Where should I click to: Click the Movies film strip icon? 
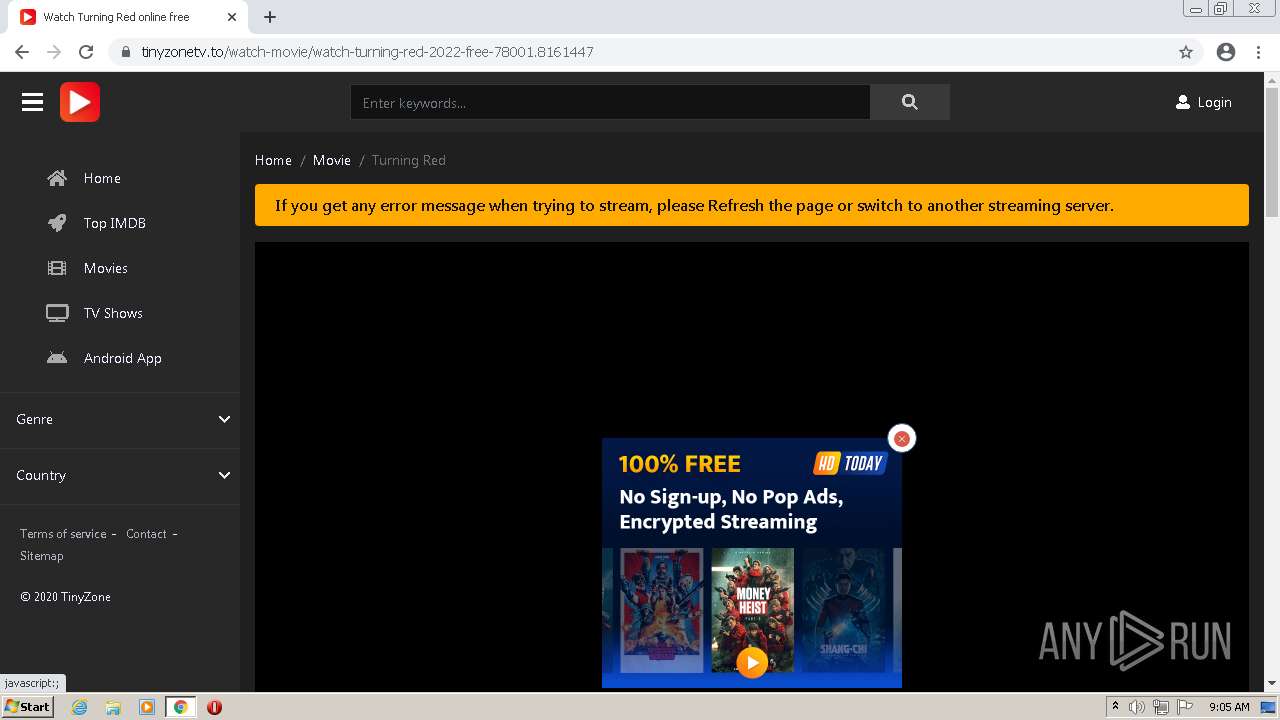tap(57, 268)
